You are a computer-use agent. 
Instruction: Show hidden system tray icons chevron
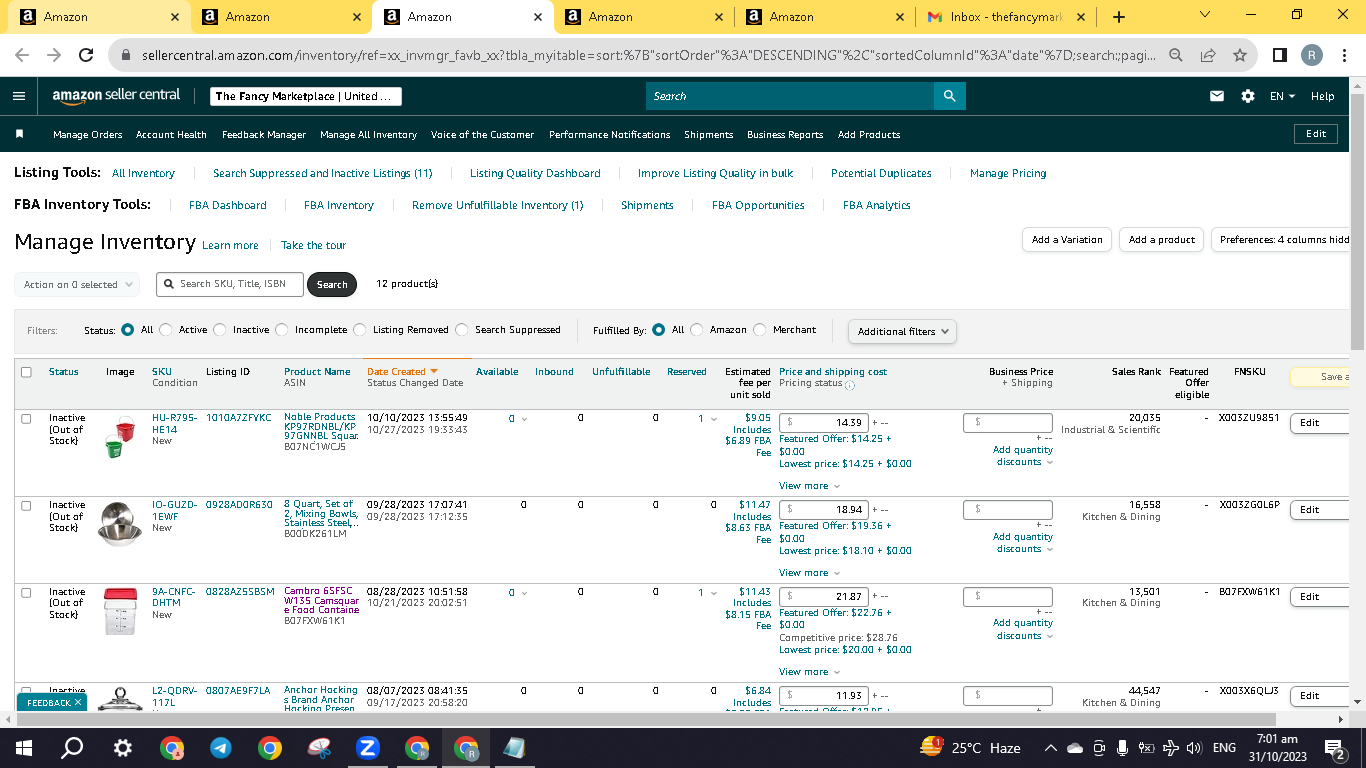(1051, 748)
